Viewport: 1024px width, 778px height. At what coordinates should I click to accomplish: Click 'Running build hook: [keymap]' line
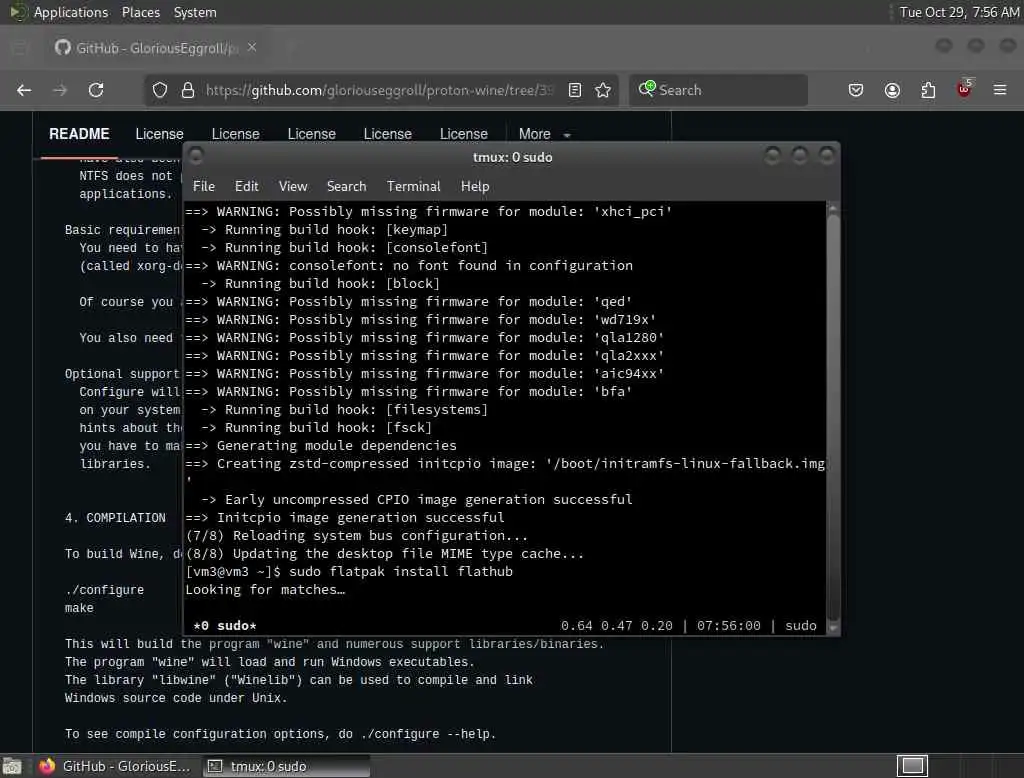[324, 230]
